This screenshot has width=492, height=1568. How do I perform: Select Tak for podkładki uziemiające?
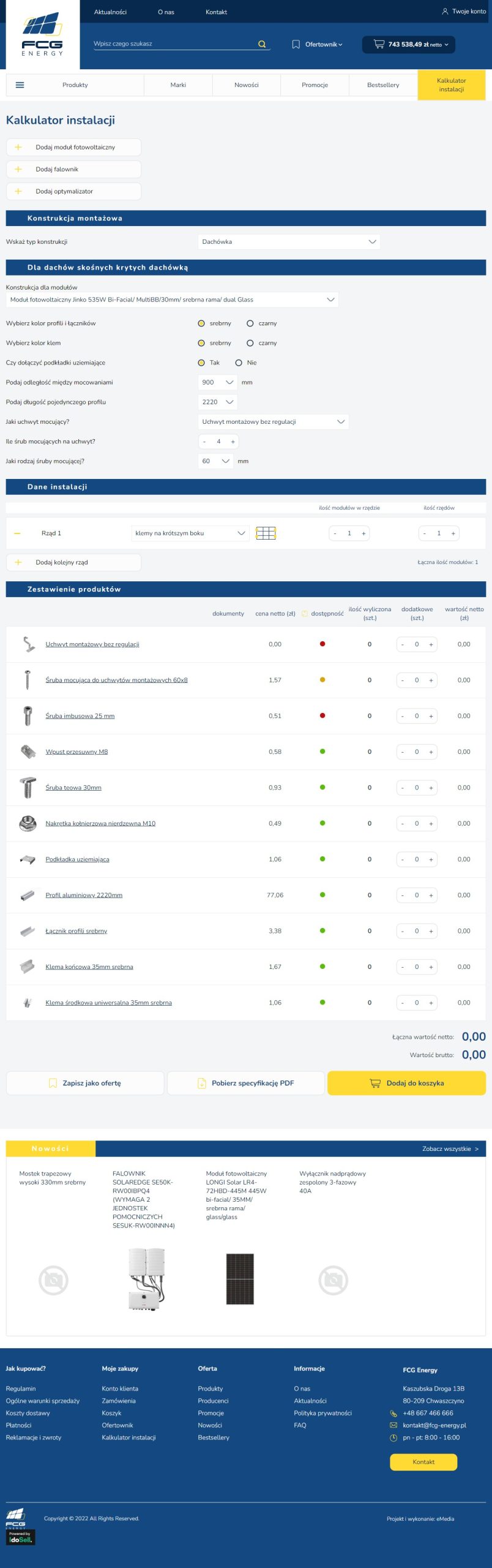pyautogui.click(x=201, y=363)
